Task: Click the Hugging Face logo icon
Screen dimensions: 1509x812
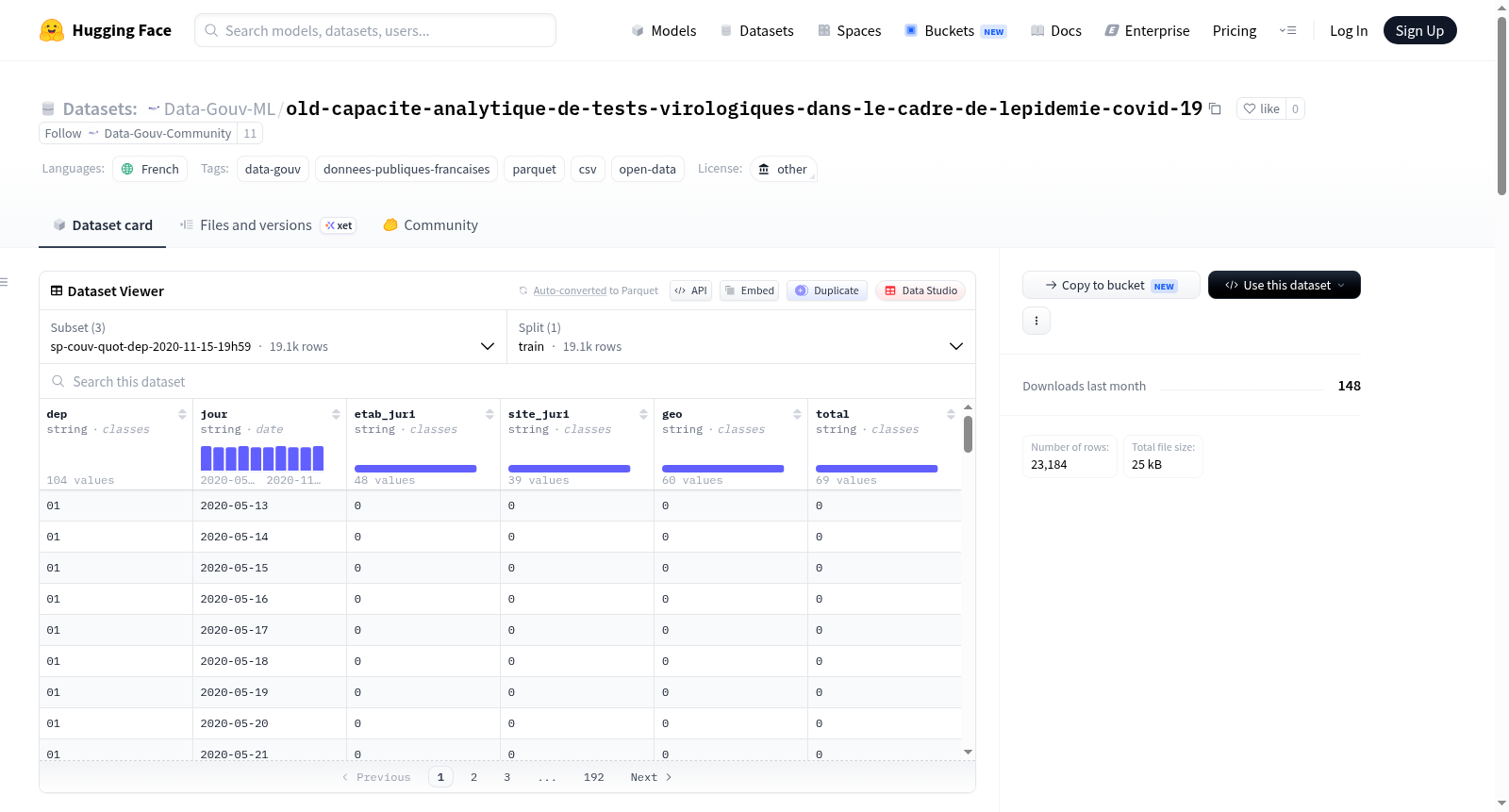Action: 52,30
